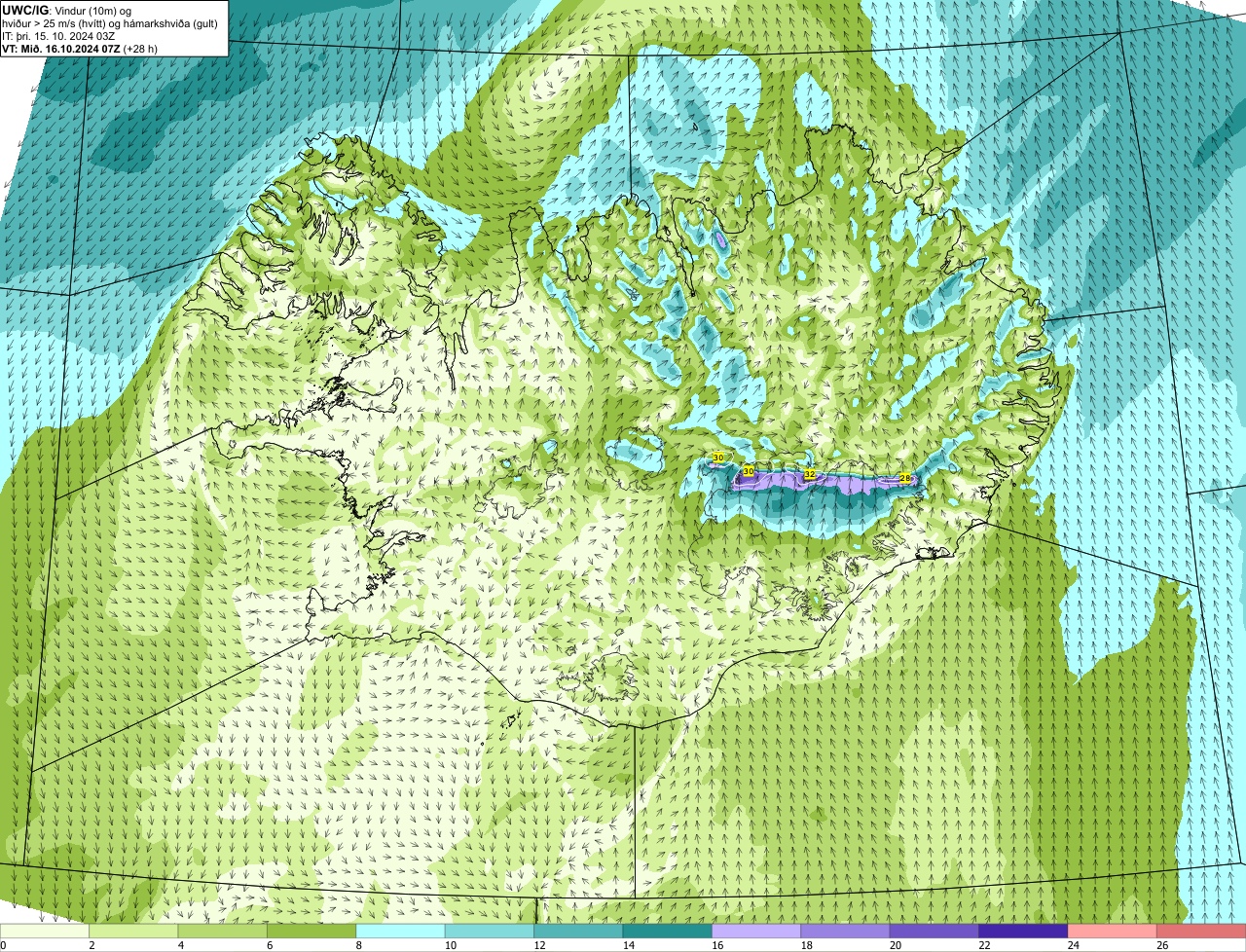Click the "UWC/IG: Vindur (10m) og" title line
The width and height of the screenshot is (1246, 952).
click(67, 10)
